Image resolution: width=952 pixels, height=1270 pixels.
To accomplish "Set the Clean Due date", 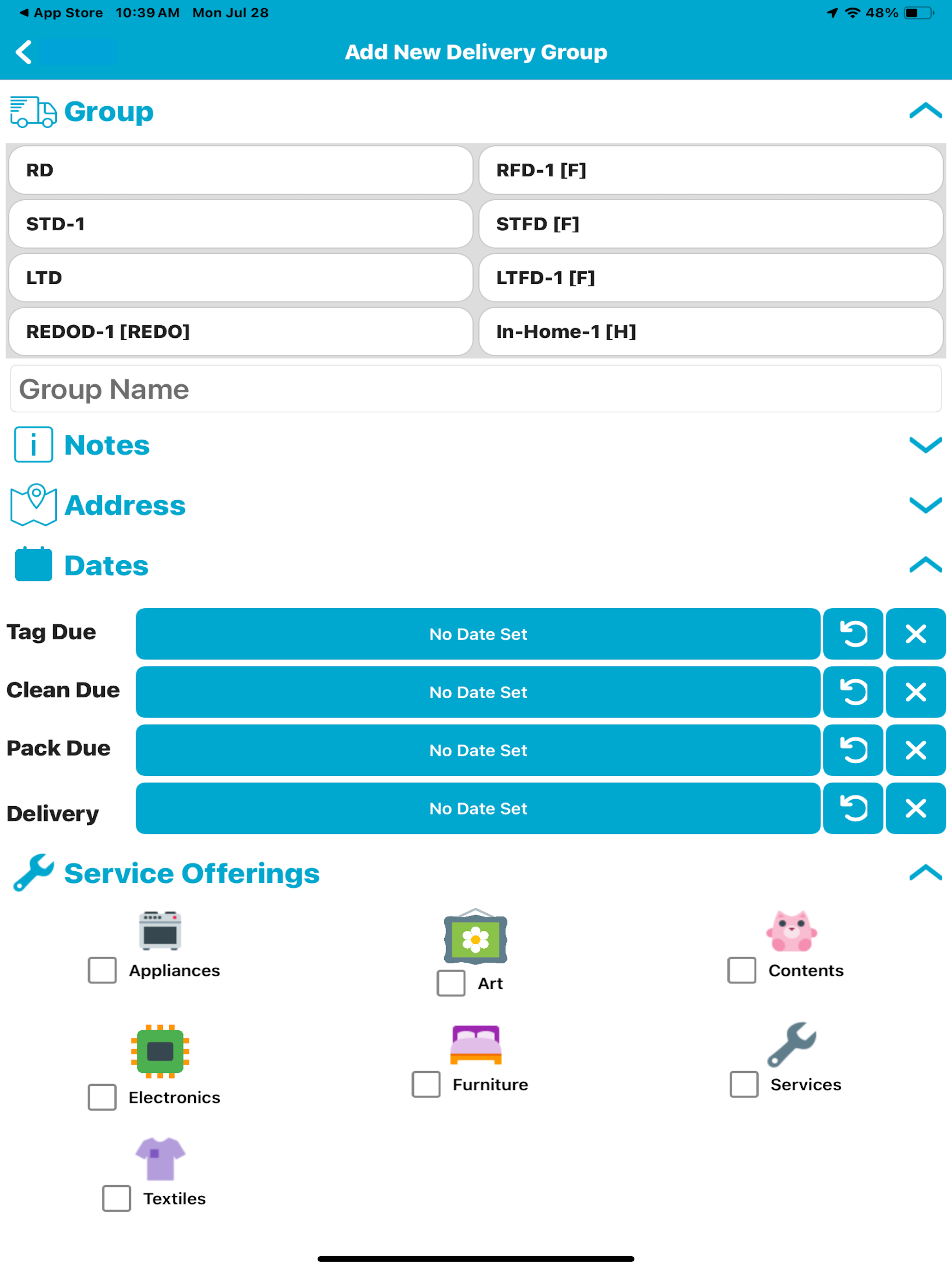I will (x=478, y=692).
